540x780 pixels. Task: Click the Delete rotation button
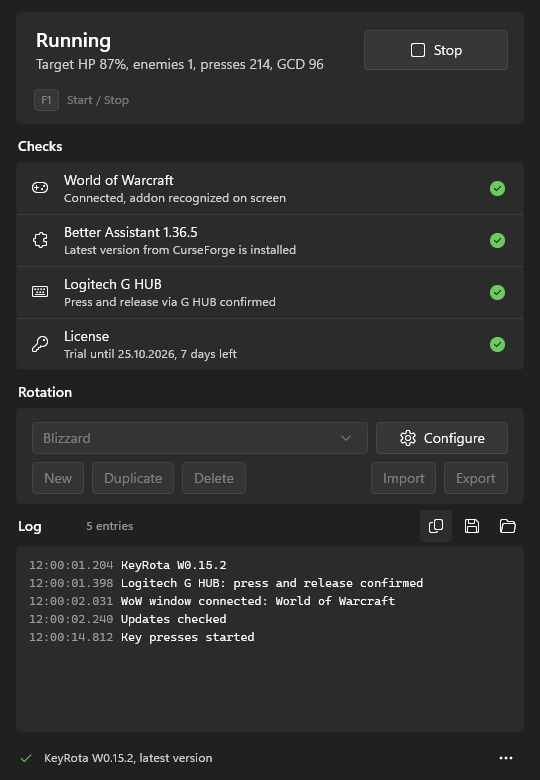pyautogui.click(x=214, y=478)
